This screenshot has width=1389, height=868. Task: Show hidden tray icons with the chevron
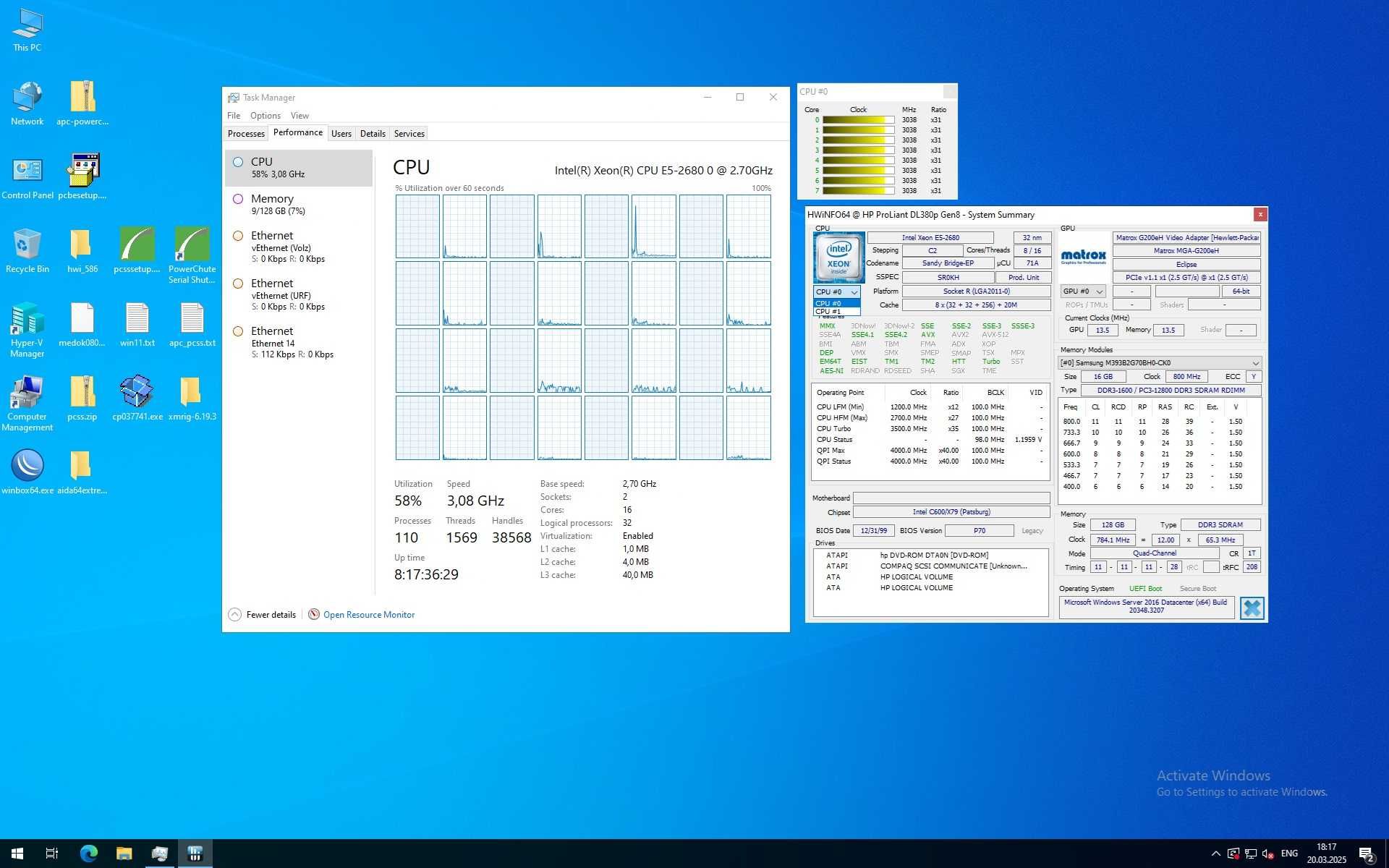coord(1215,854)
